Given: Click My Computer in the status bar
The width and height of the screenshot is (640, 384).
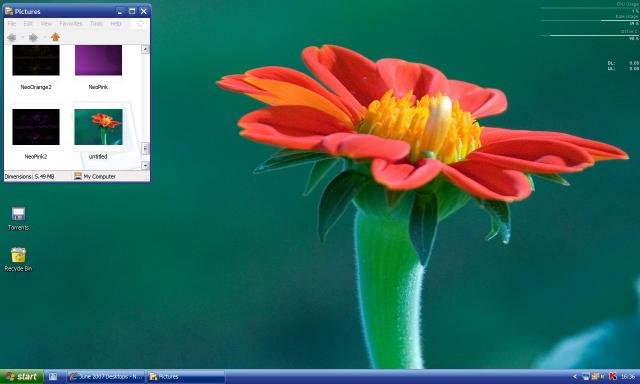Looking at the screenshot, I should click(x=95, y=176).
